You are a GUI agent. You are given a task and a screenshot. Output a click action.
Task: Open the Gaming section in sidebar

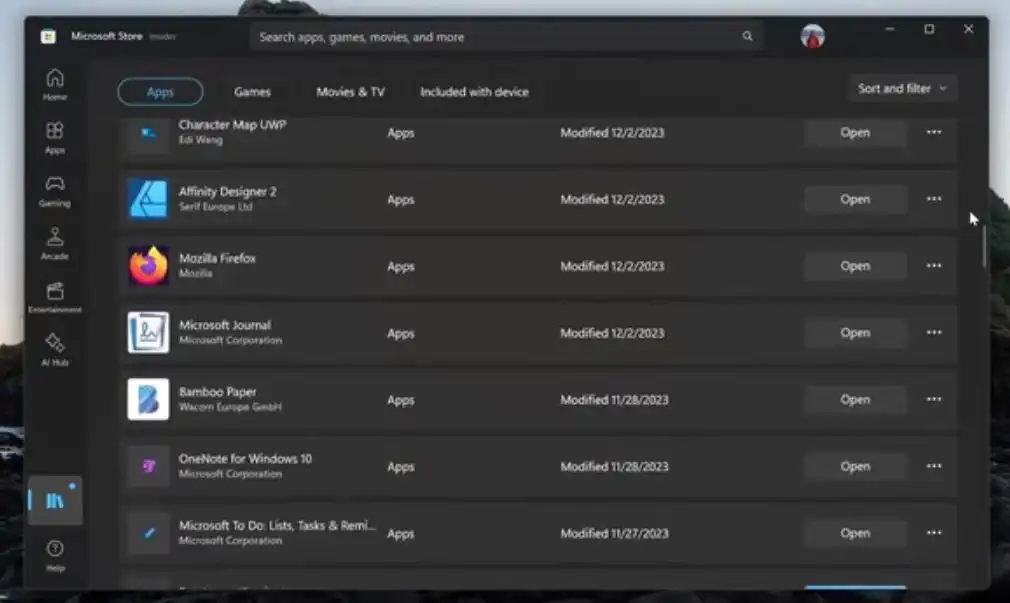[55, 190]
